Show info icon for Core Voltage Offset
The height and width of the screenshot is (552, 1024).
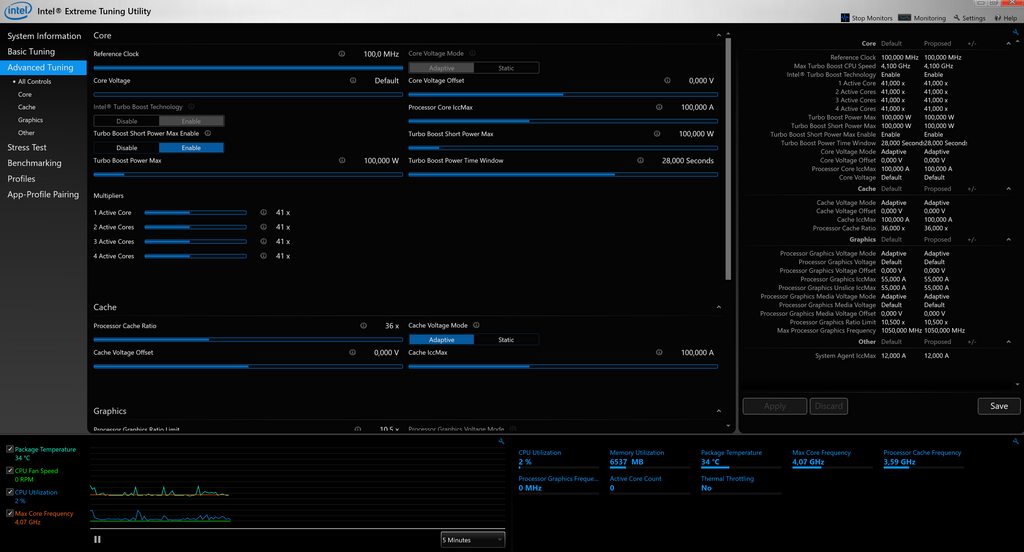(667, 81)
